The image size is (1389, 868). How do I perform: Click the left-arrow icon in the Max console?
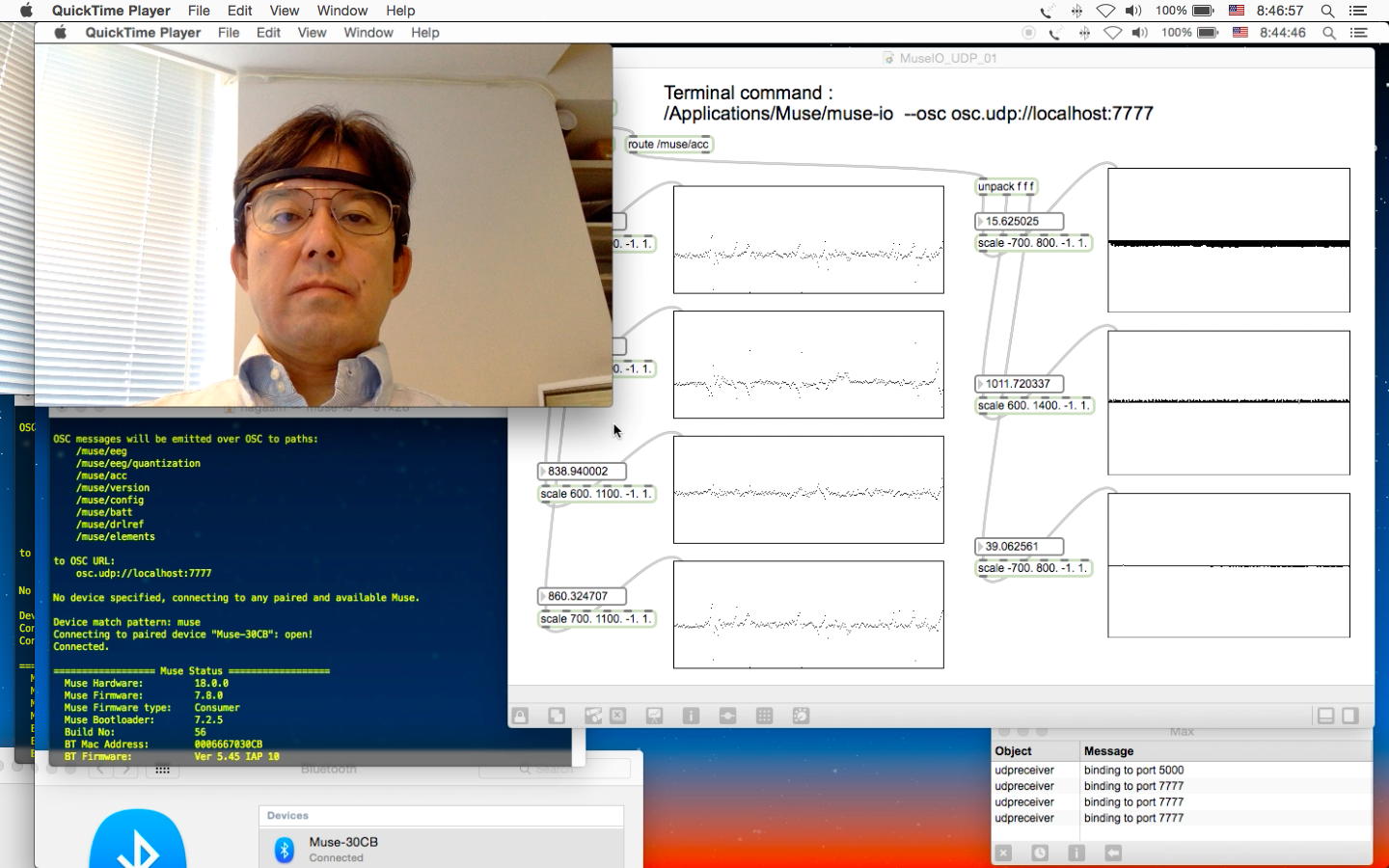(1113, 853)
